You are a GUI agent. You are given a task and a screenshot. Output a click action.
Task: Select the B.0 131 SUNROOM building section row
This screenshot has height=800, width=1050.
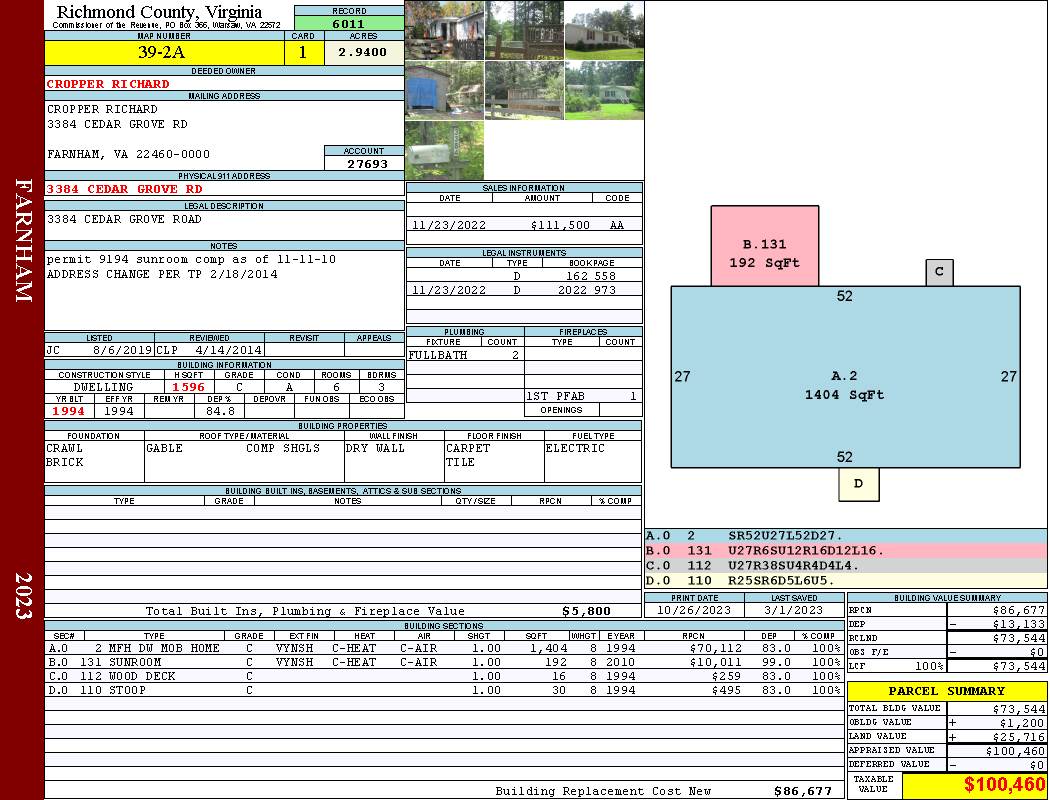444,662
